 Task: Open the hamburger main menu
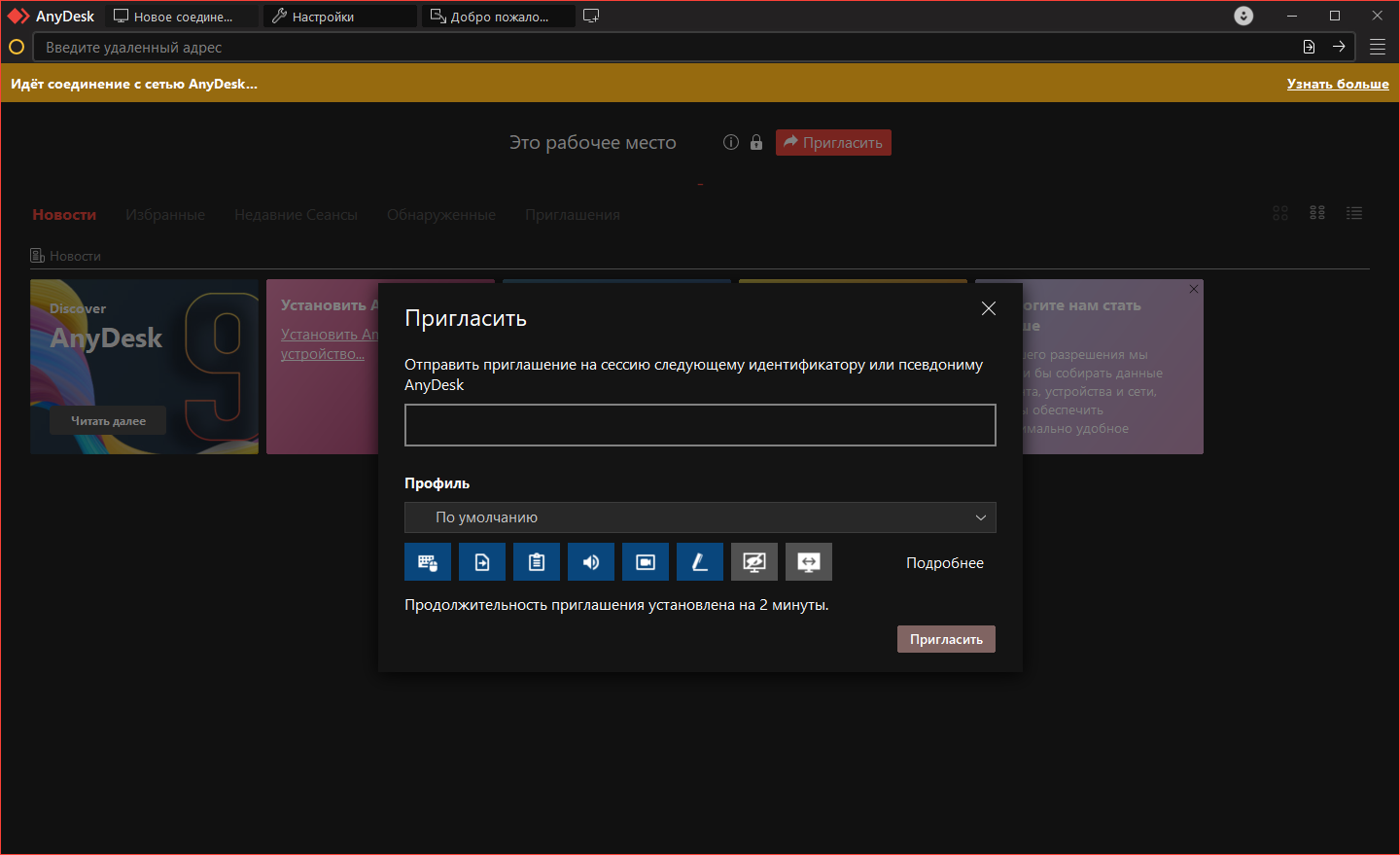pyautogui.click(x=1378, y=47)
